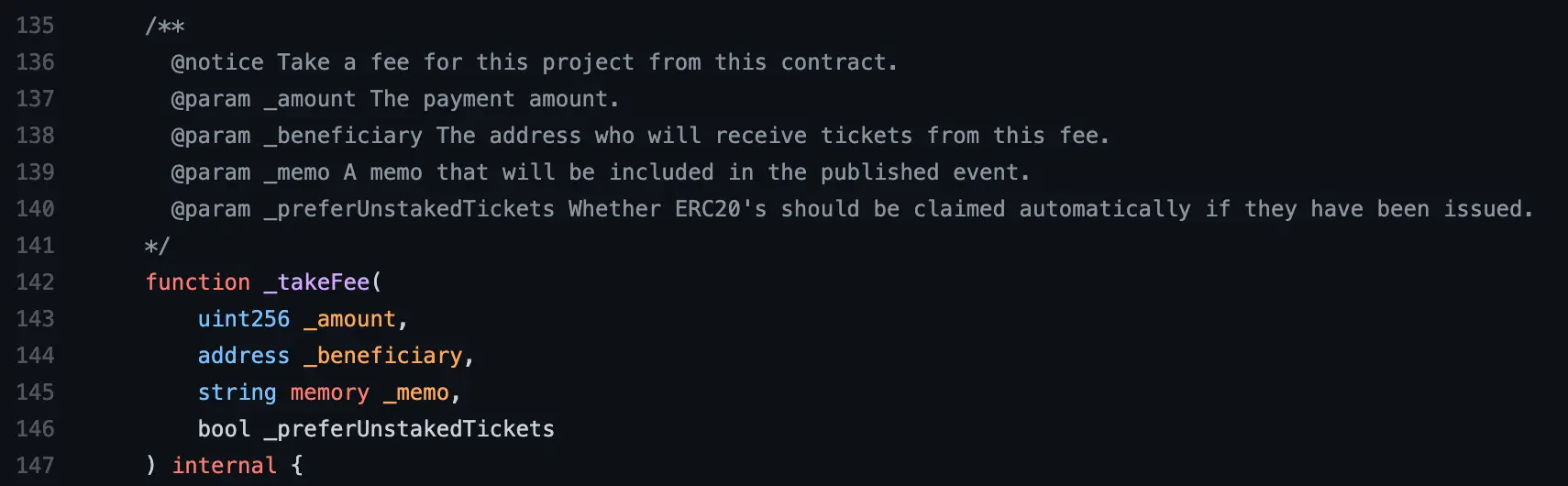
Task: Select line number 142 at the function declaration
Action: [x=35, y=282]
